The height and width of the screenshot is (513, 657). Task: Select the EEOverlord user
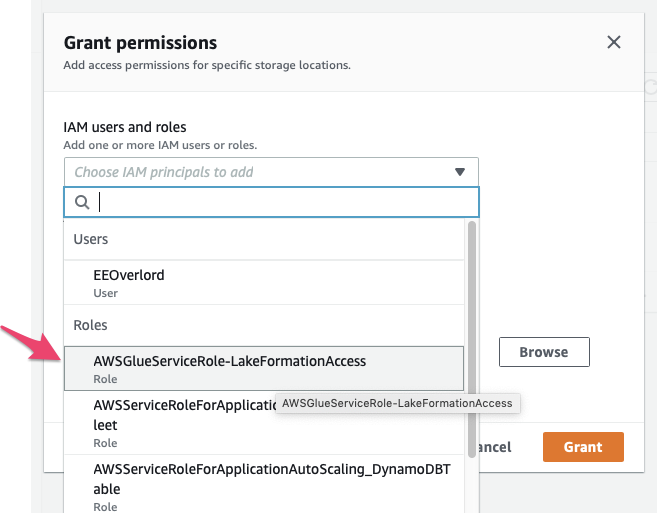click(128, 276)
